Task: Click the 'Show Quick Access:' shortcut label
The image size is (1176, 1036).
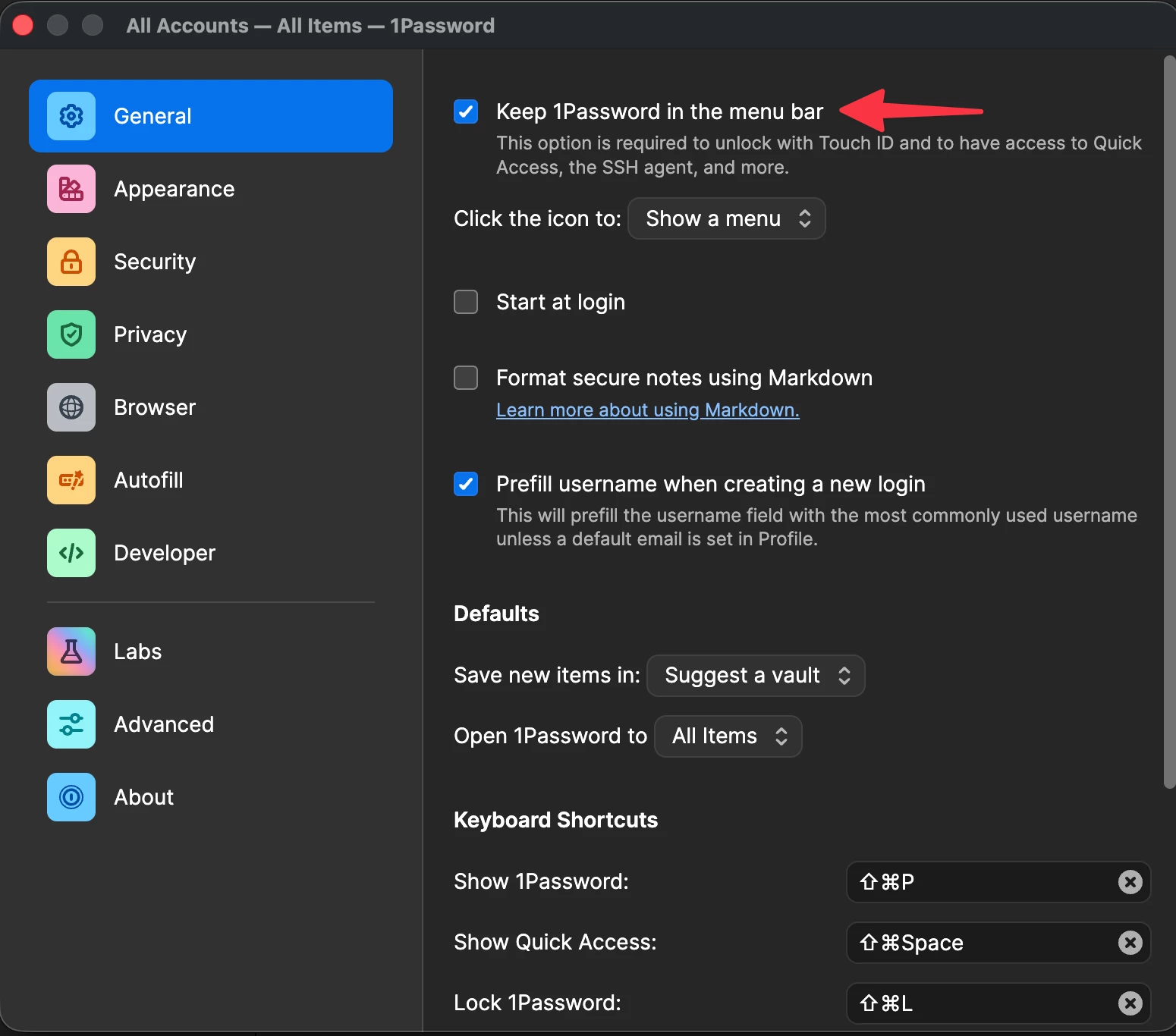Action: pos(555,942)
